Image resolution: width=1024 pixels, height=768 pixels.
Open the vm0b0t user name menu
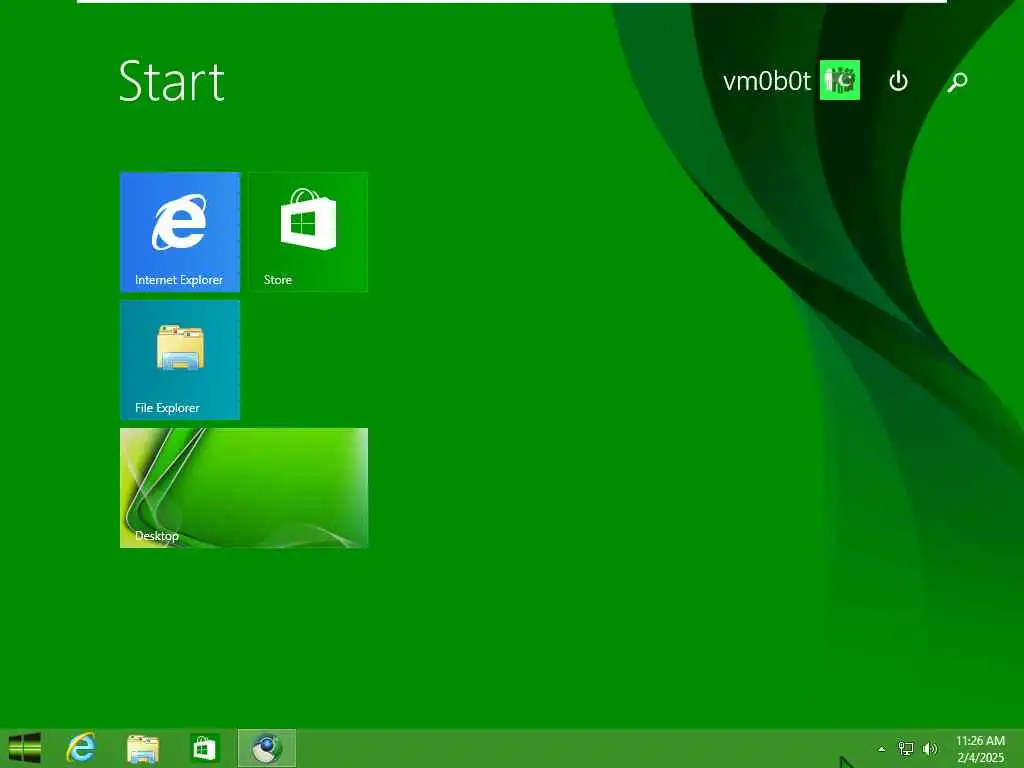(767, 81)
